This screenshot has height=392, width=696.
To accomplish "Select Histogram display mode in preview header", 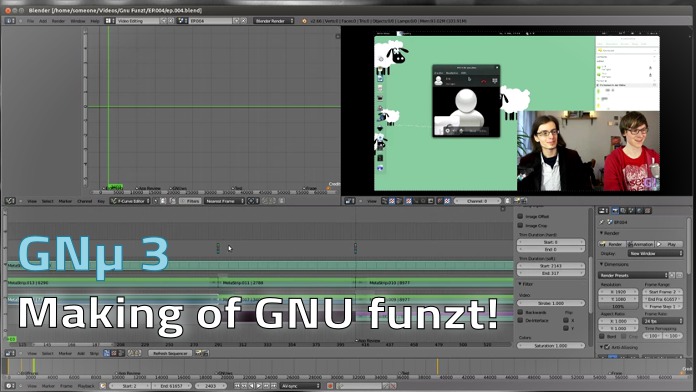I will (x=431, y=201).
